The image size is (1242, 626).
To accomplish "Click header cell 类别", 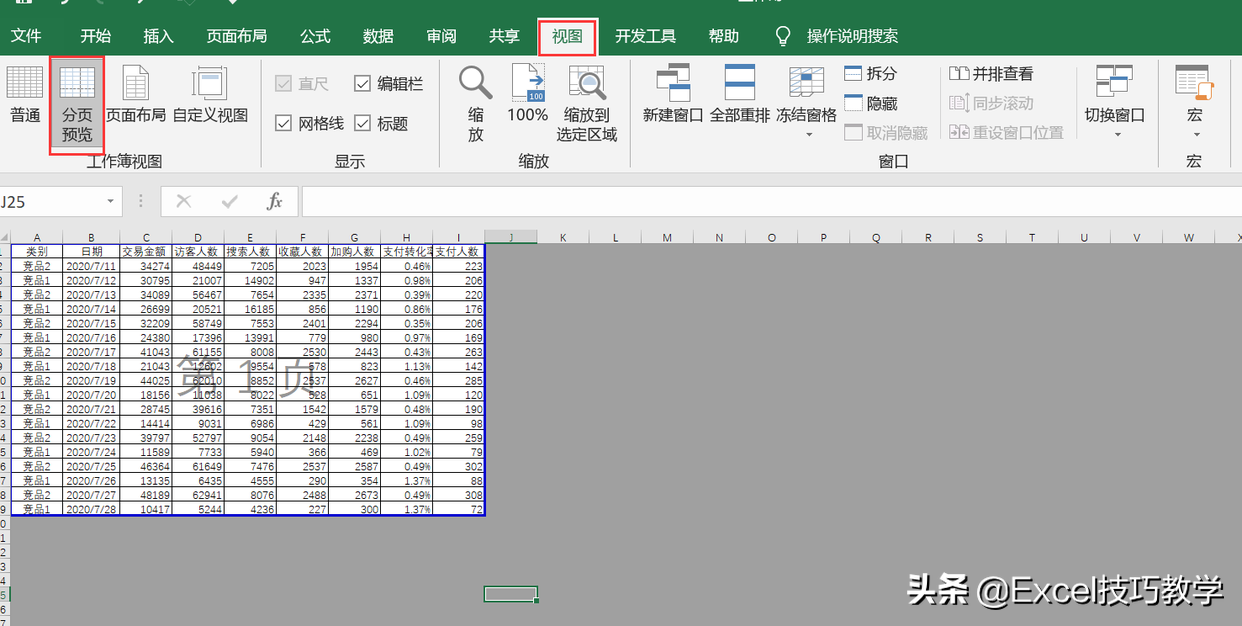I will point(37,251).
